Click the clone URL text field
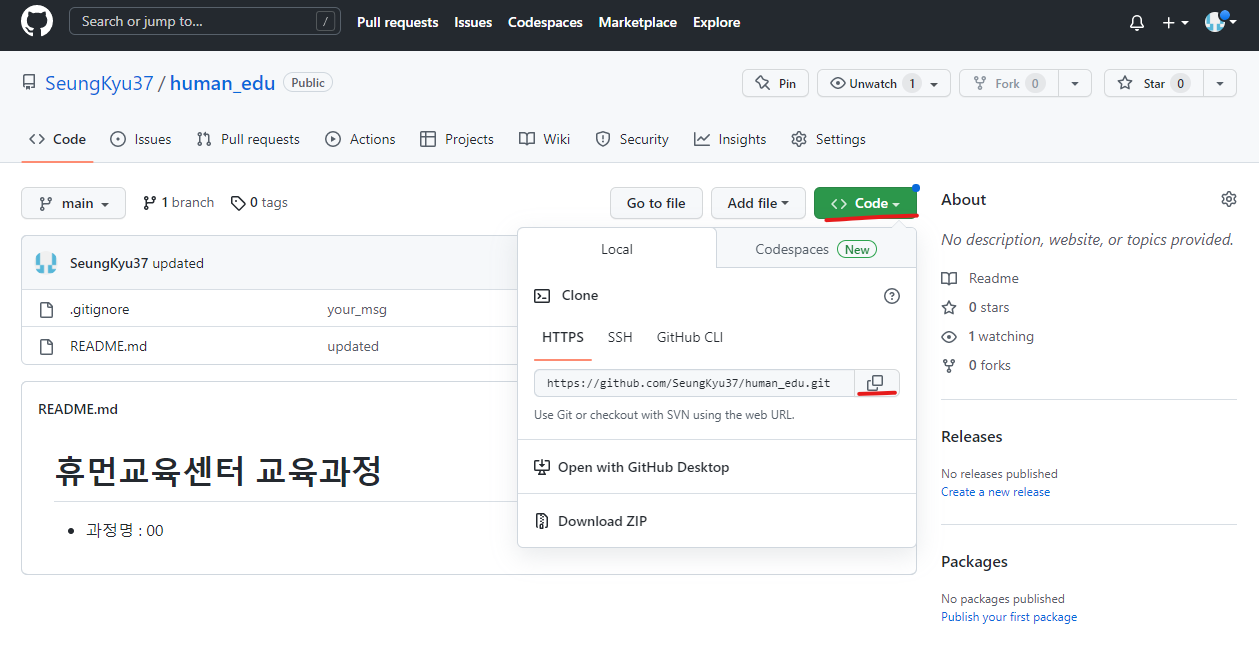Viewport: 1259px width, 658px height. 695,383
